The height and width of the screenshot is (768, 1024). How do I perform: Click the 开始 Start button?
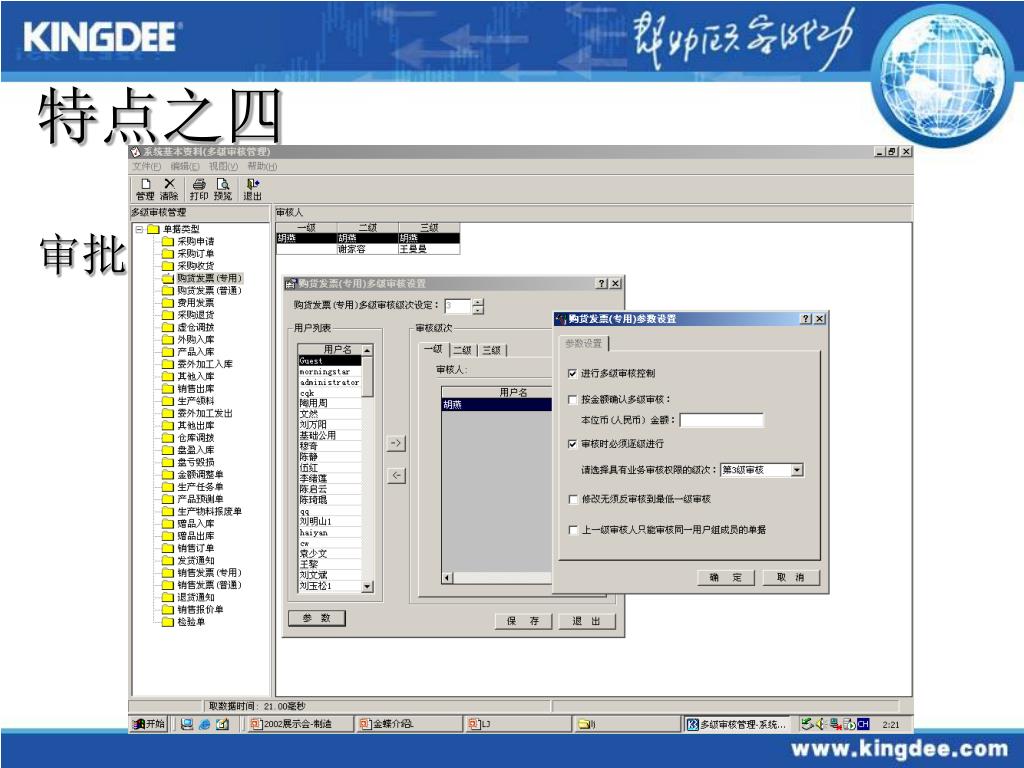[x=149, y=724]
